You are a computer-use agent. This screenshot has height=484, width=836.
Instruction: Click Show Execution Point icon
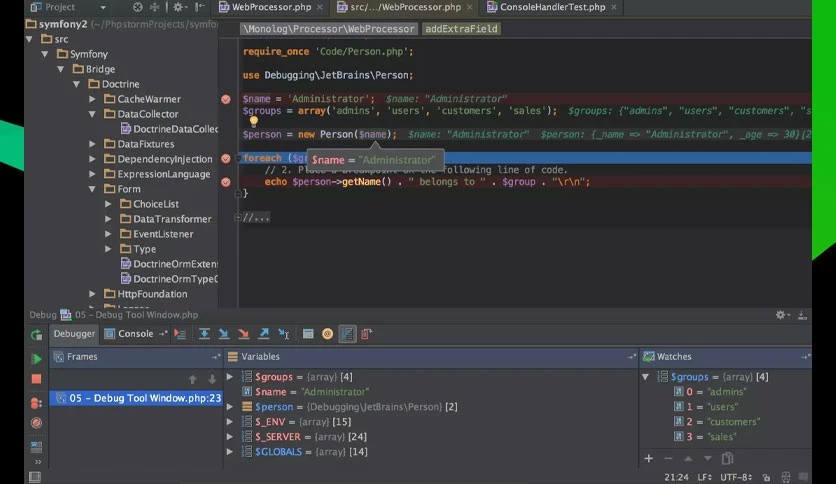[x=180, y=334]
